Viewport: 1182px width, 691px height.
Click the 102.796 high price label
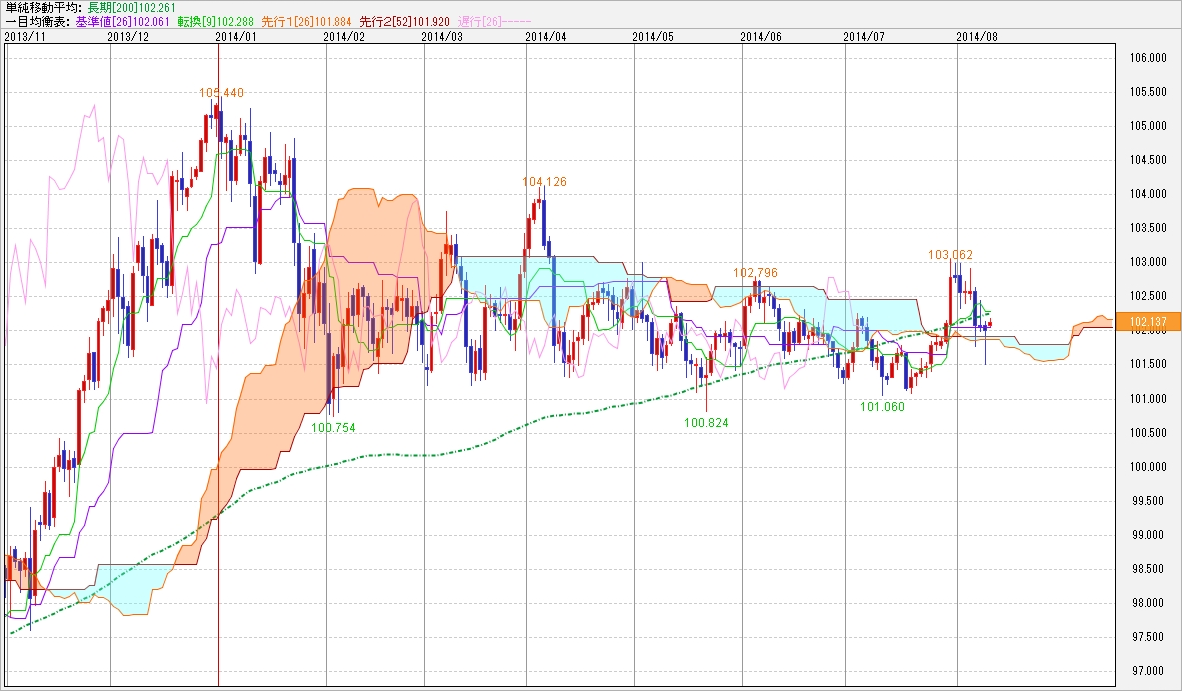click(x=755, y=272)
